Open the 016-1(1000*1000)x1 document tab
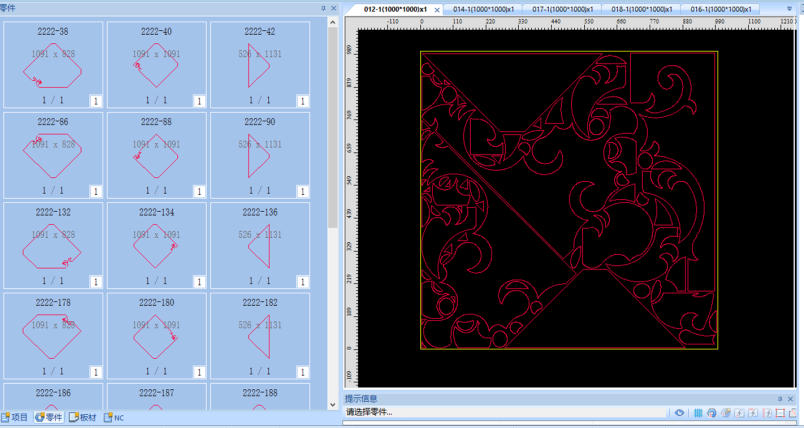Screen dimensions: 804x428 tap(720, 9)
